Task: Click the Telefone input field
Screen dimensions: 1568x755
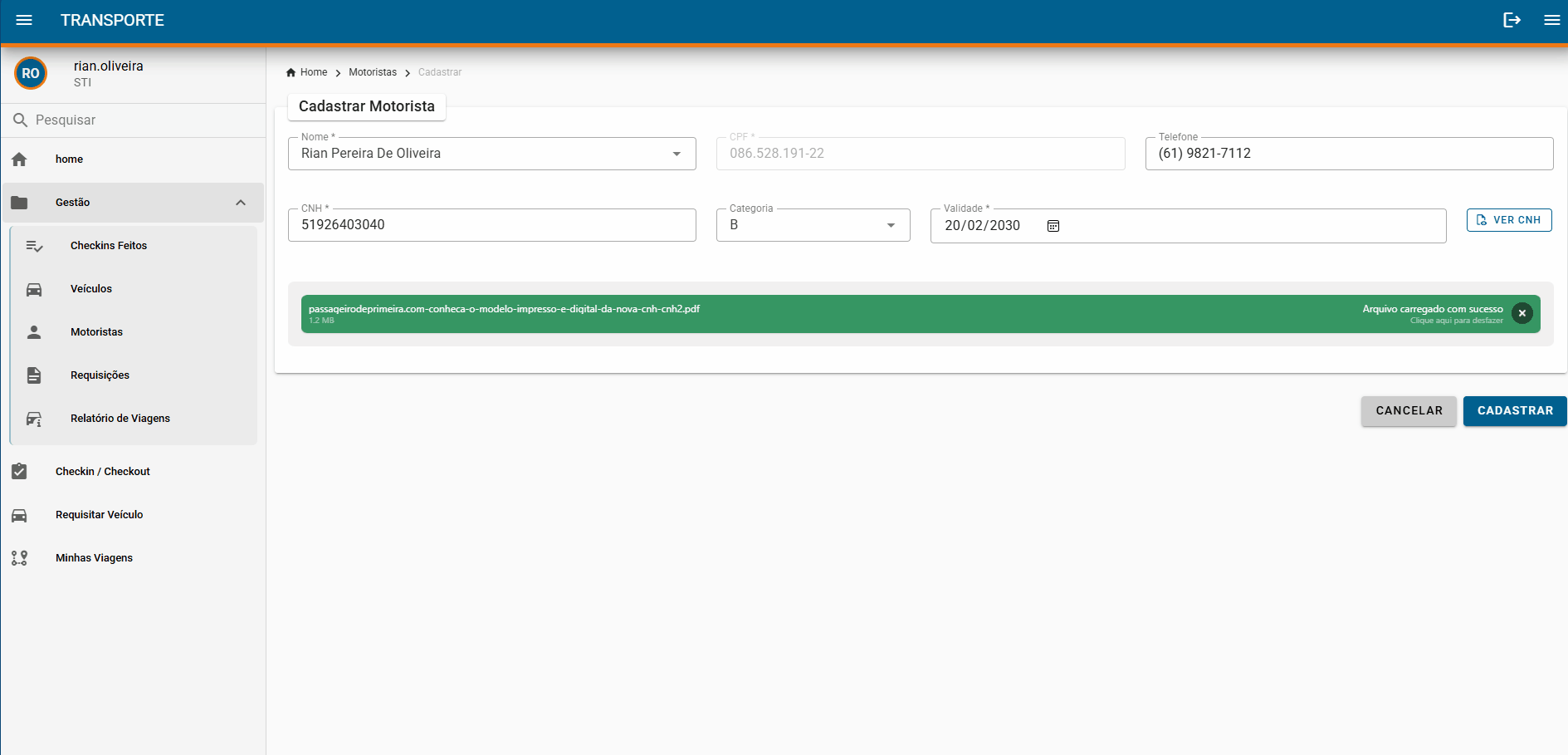Action: tap(1349, 154)
